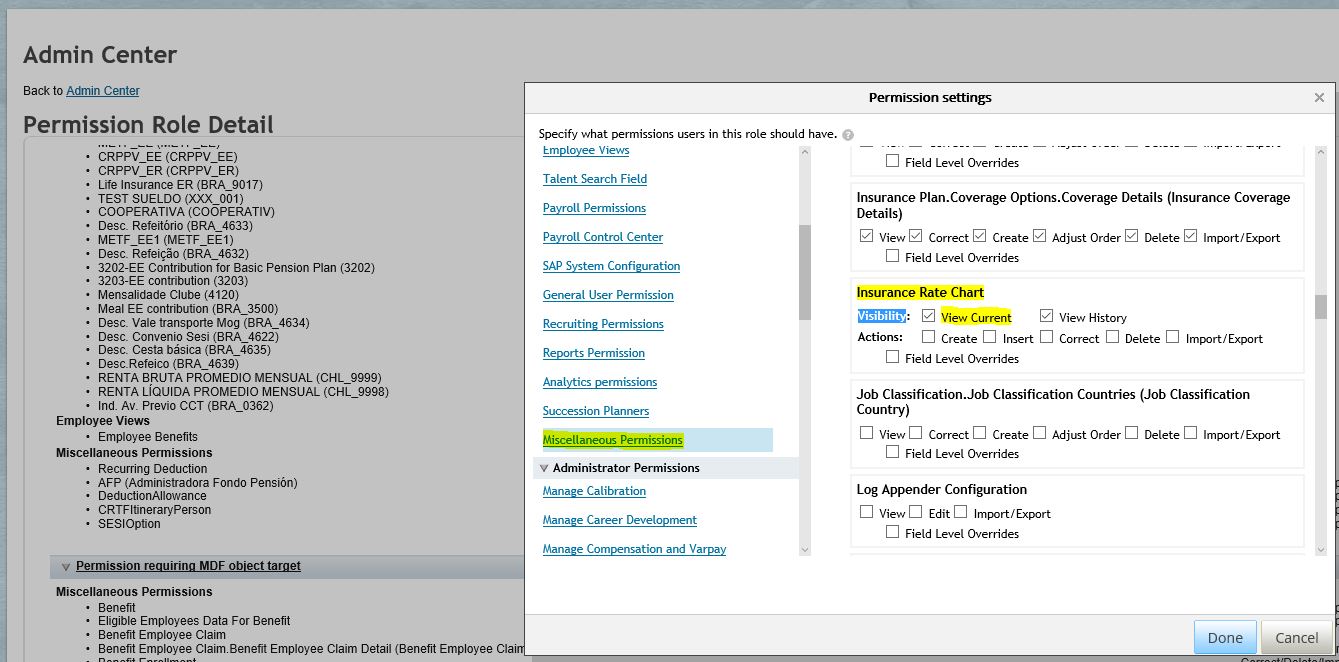Click SESIOption list entry

coord(129,524)
